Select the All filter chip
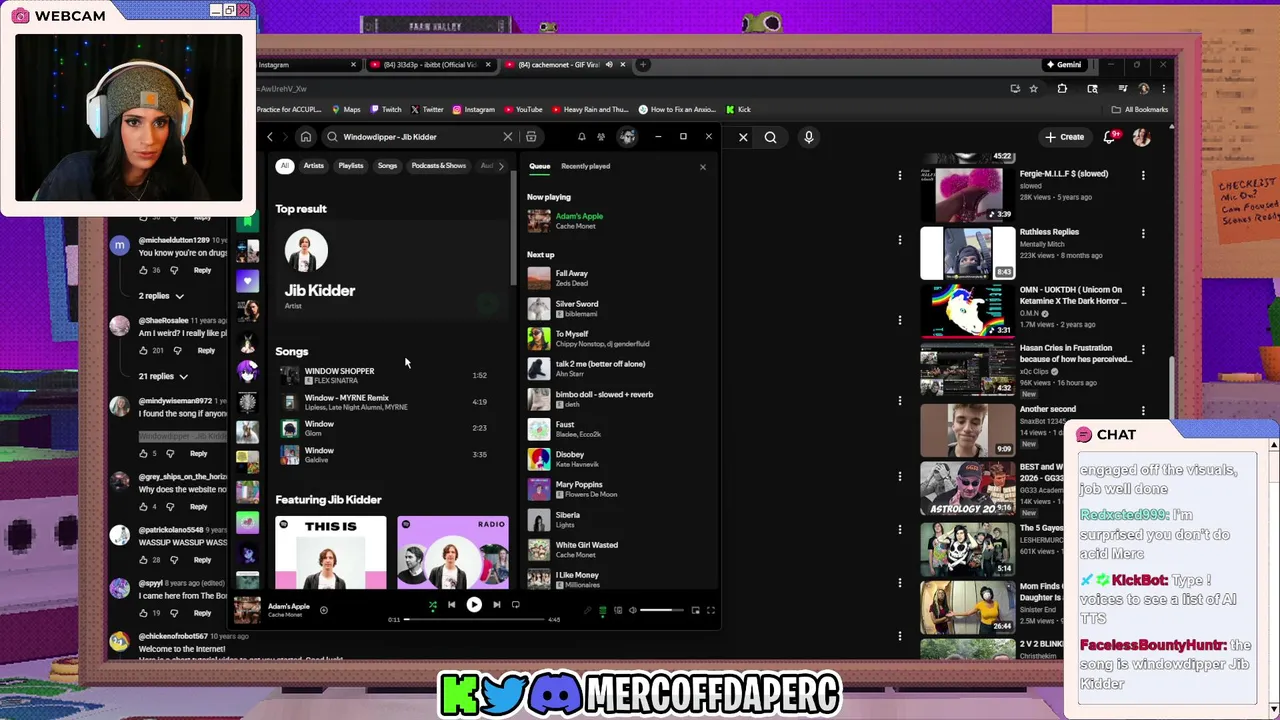 point(285,166)
